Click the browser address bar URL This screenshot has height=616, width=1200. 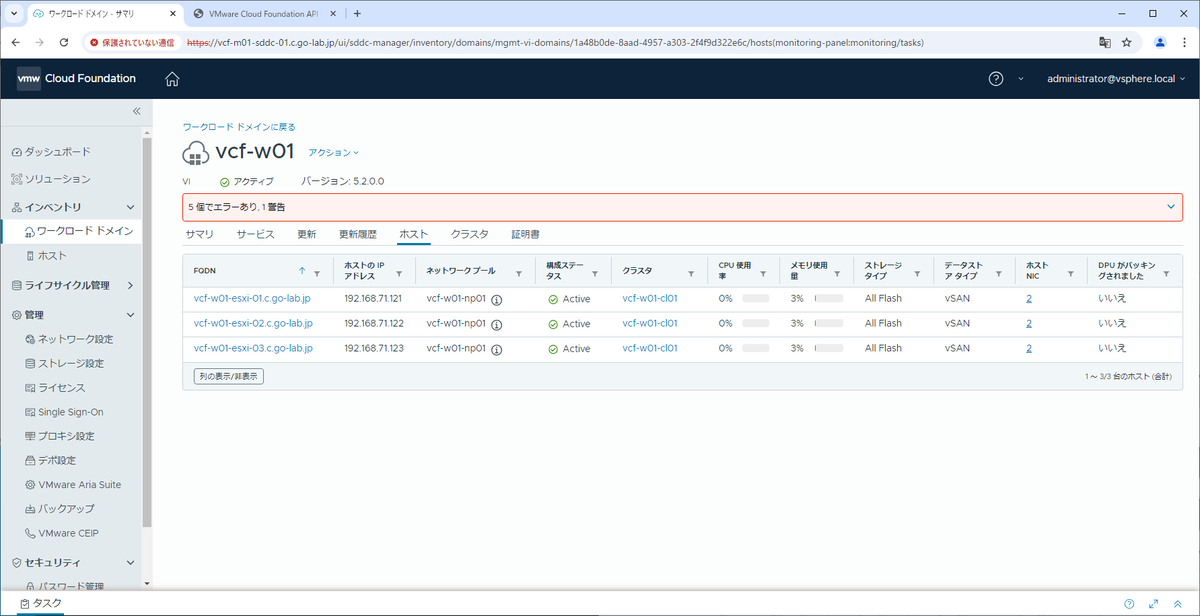pyautogui.click(x=555, y=43)
